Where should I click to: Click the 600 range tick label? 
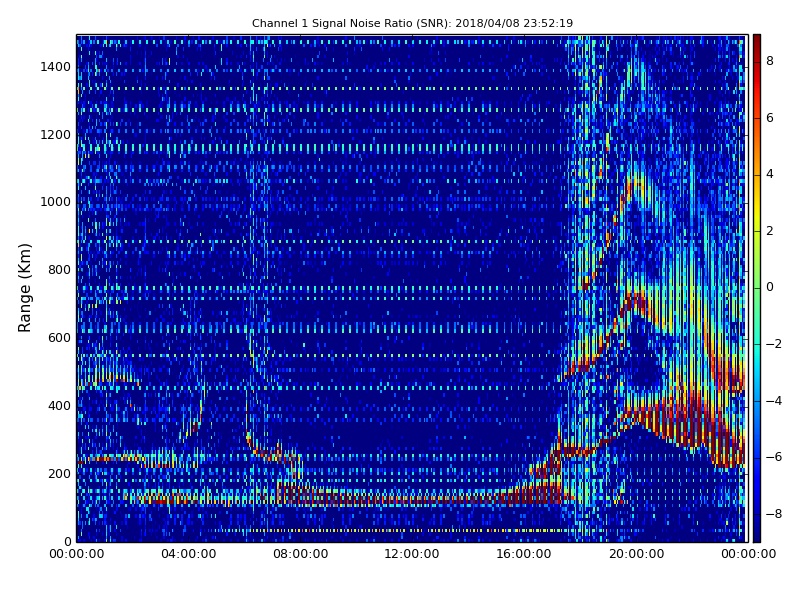tap(59, 338)
